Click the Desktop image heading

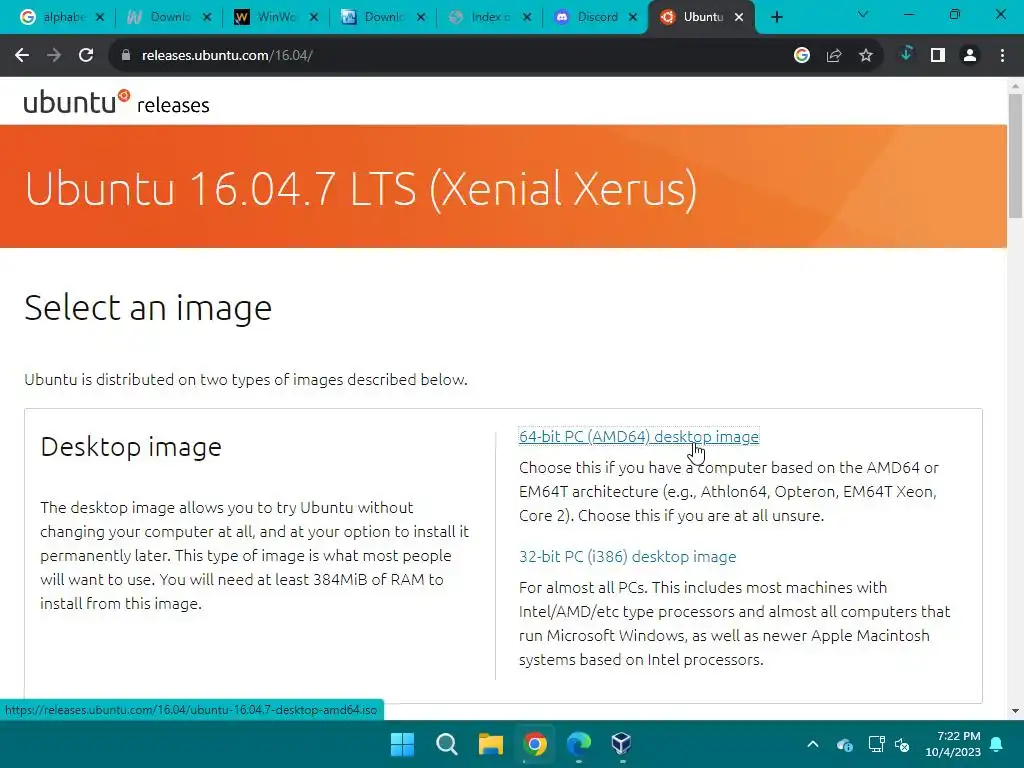pos(131,447)
